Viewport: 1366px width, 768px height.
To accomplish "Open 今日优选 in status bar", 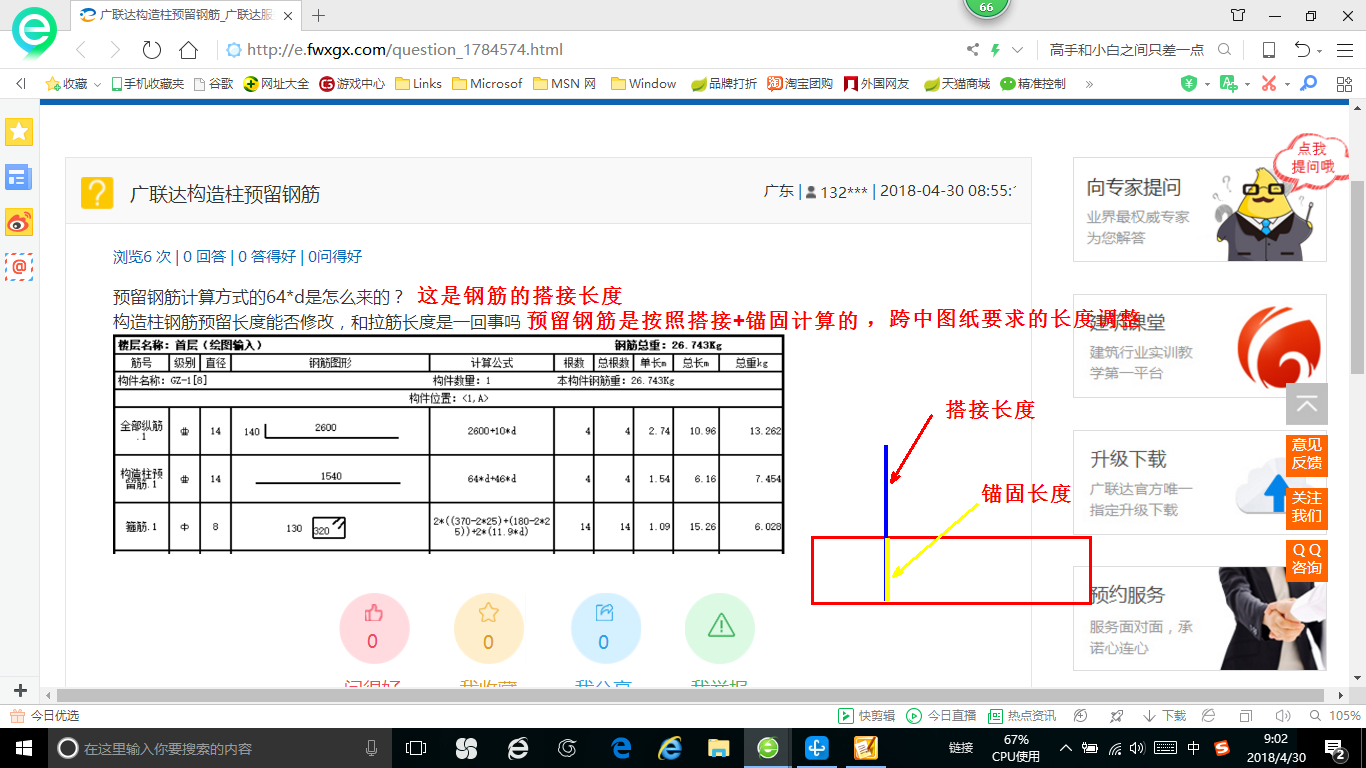I will [x=45, y=716].
